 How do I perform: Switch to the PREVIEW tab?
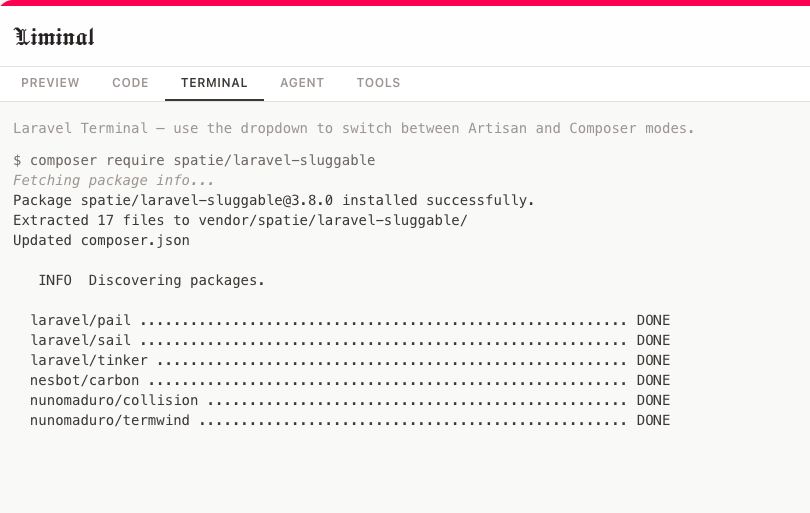point(50,83)
